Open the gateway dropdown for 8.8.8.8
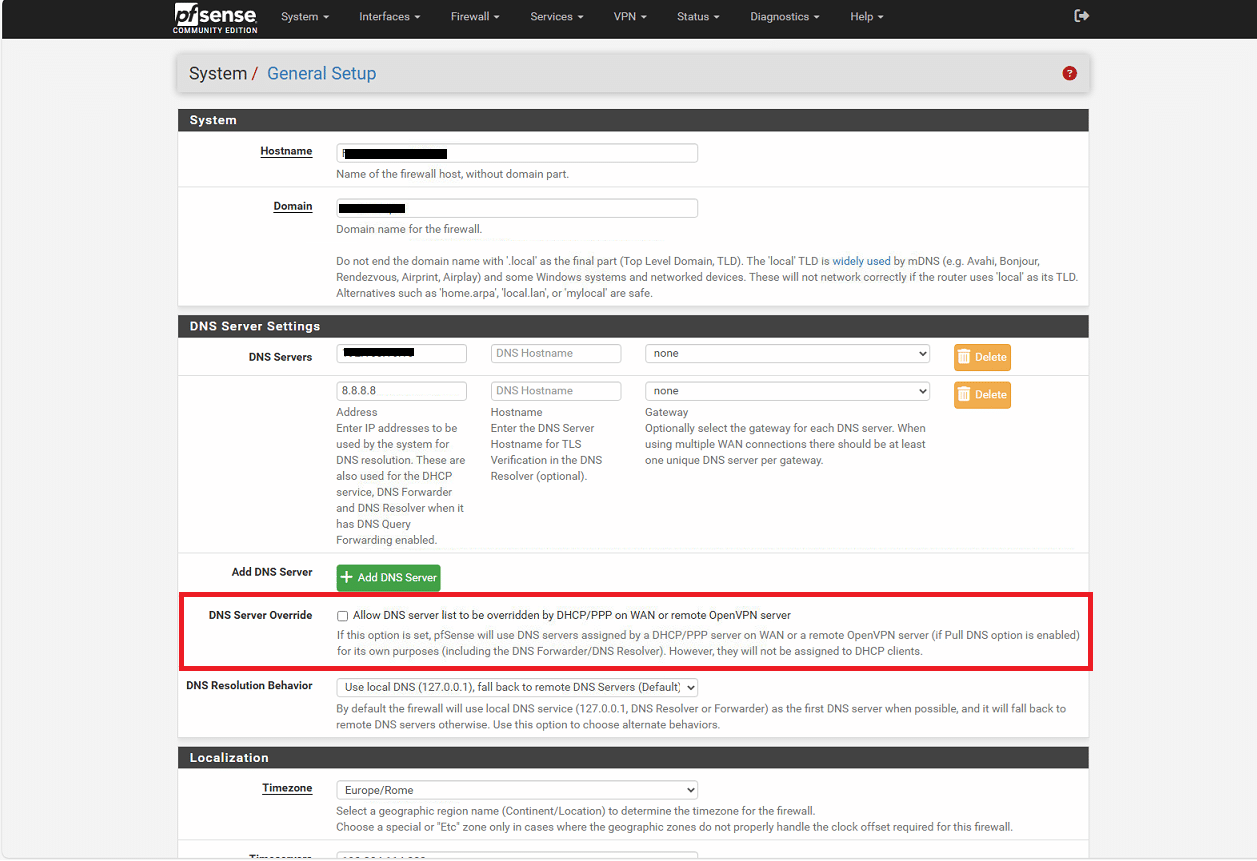The height and width of the screenshot is (861, 1257). pos(786,391)
